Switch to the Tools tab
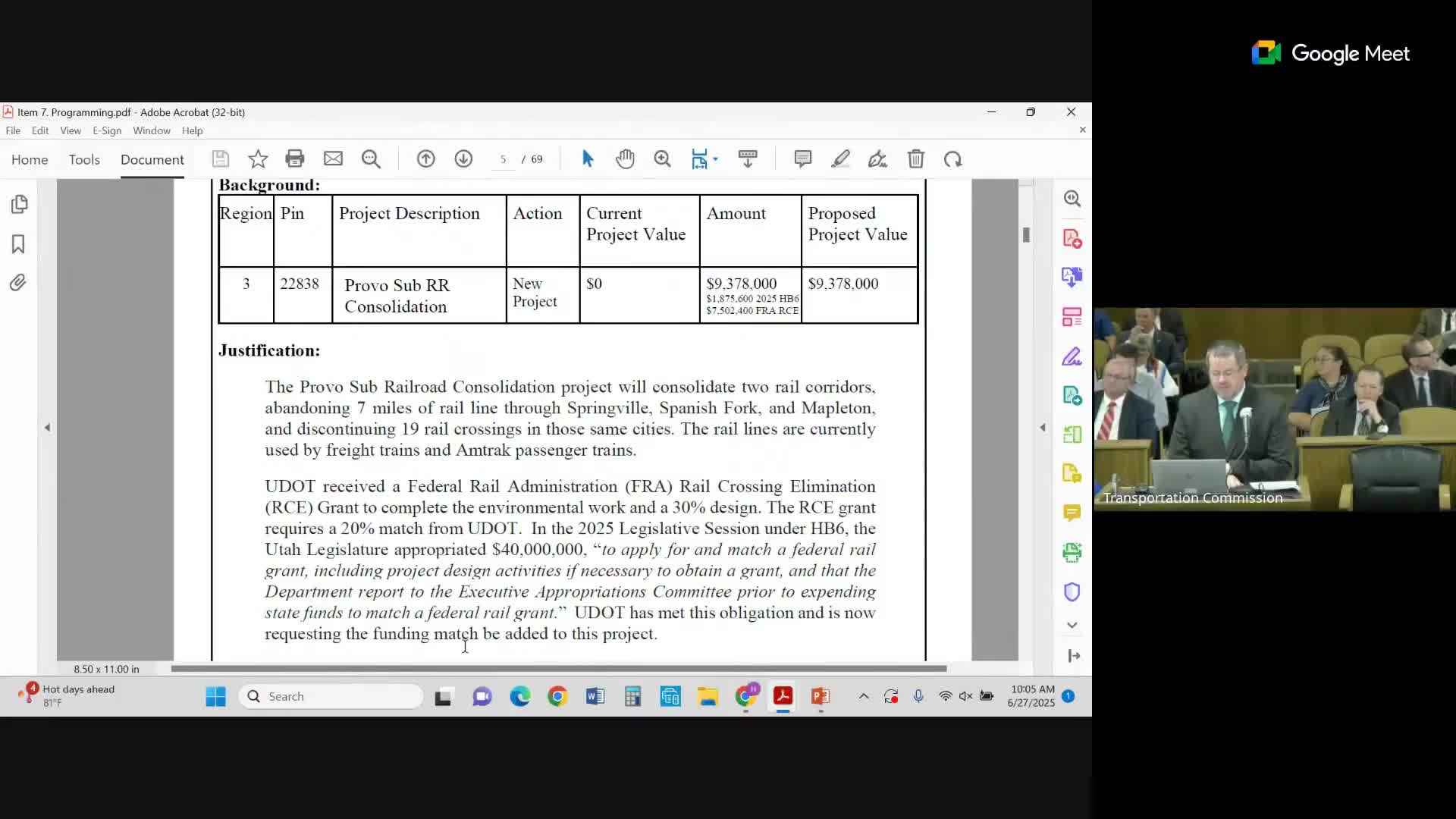1456x819 pixels. pyautogui.click(x=84, y=159)
